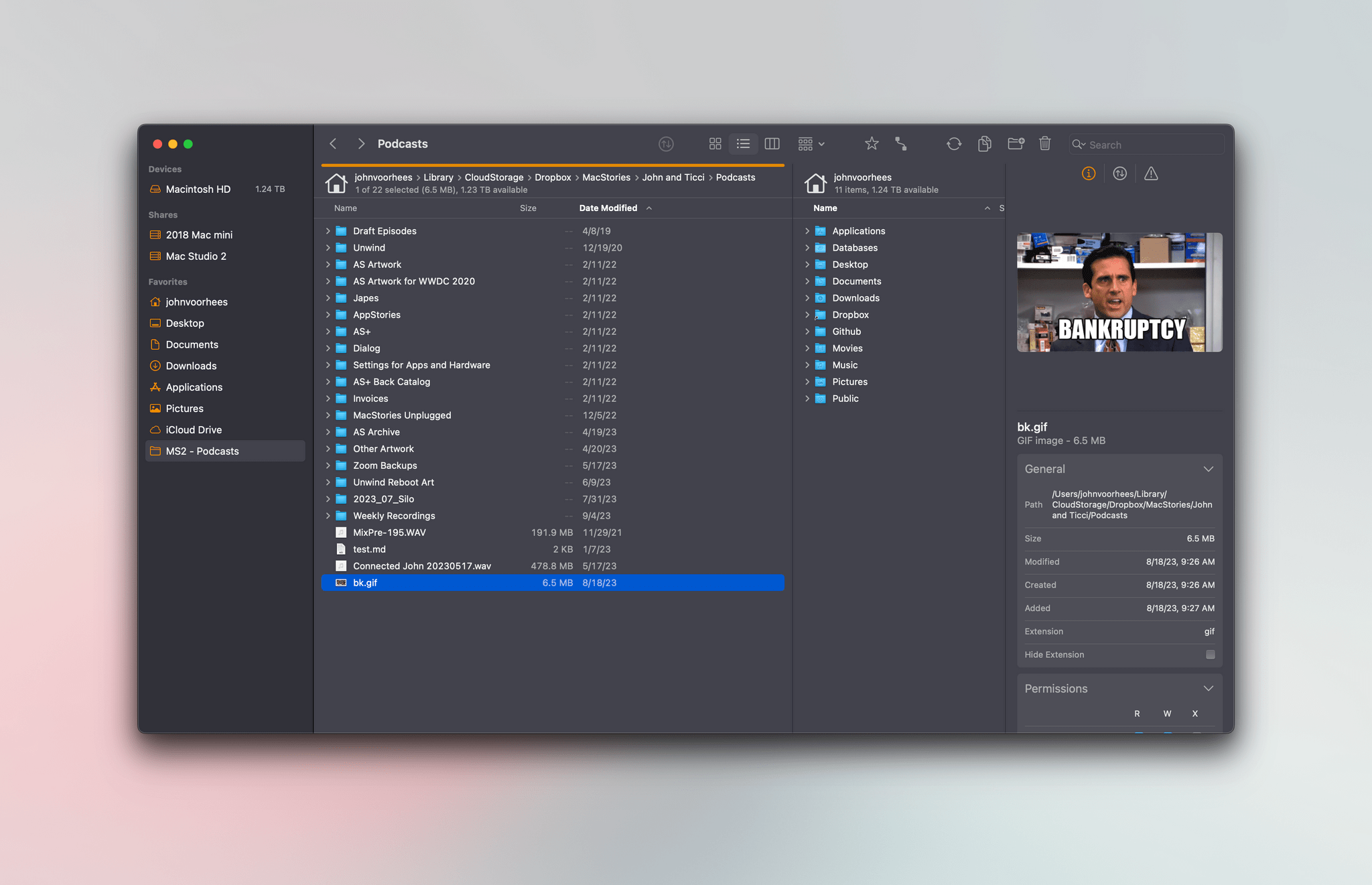The image size is (1372, 885).
Task: Click the branch connection icon in toolbar
Action: 901,143
